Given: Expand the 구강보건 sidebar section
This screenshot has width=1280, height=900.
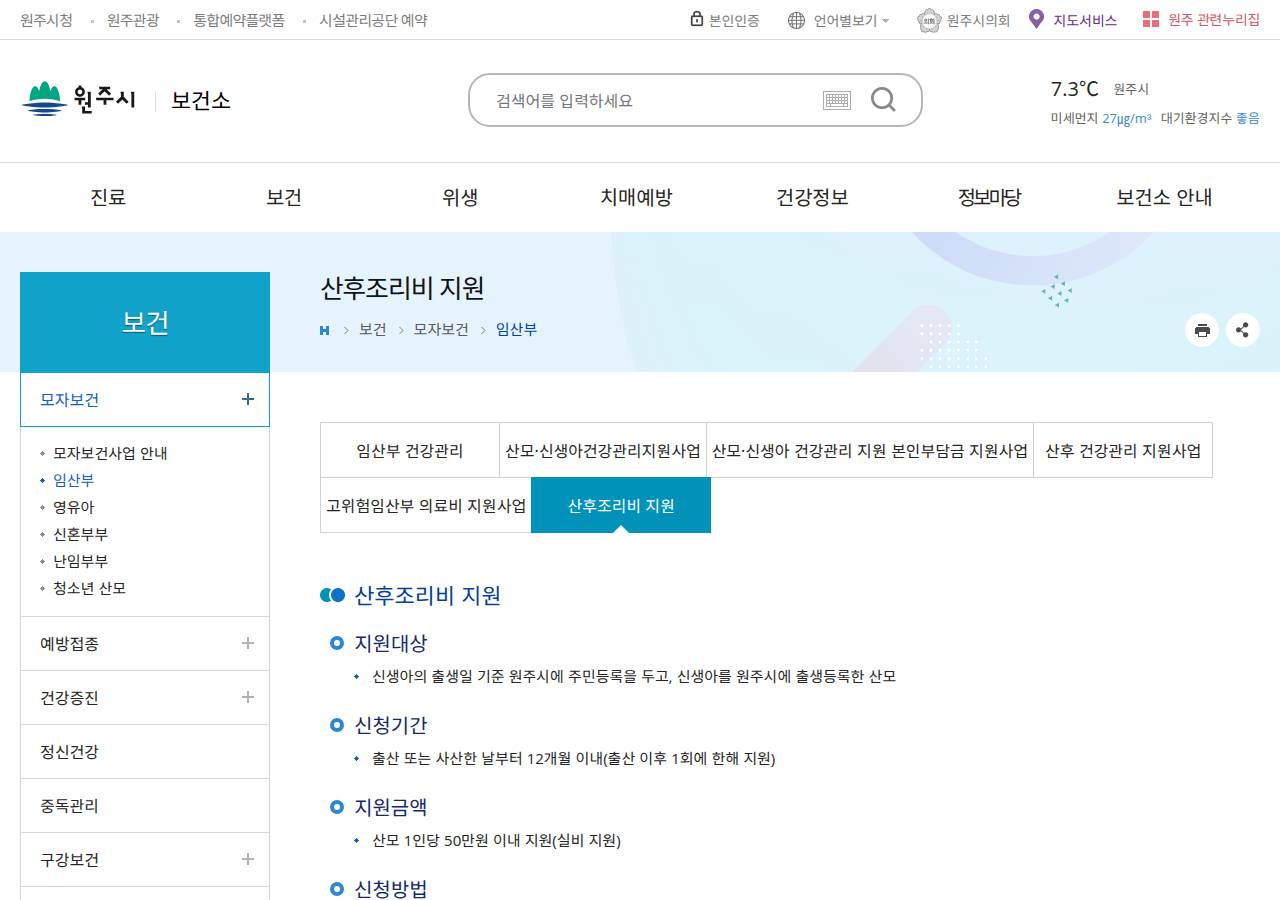Looking at the screenshot, I should (248, 859).
